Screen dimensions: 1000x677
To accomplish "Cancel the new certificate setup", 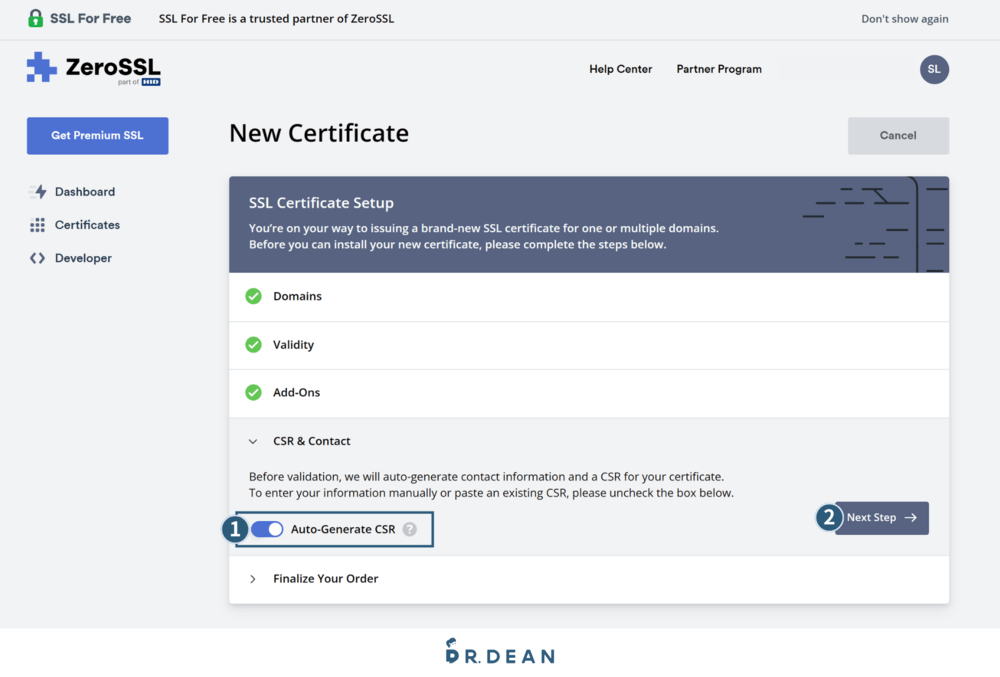I will [x=898, y=135].
